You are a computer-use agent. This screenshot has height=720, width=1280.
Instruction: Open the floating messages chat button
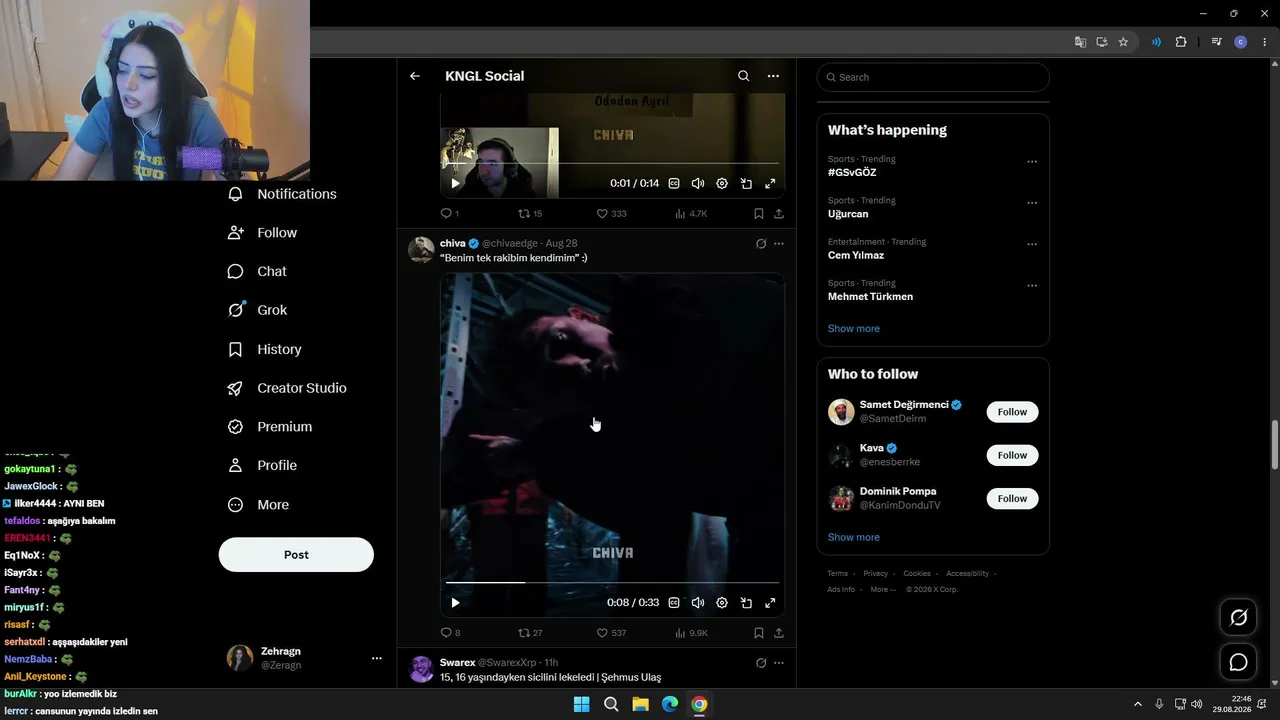(1238, 662)
